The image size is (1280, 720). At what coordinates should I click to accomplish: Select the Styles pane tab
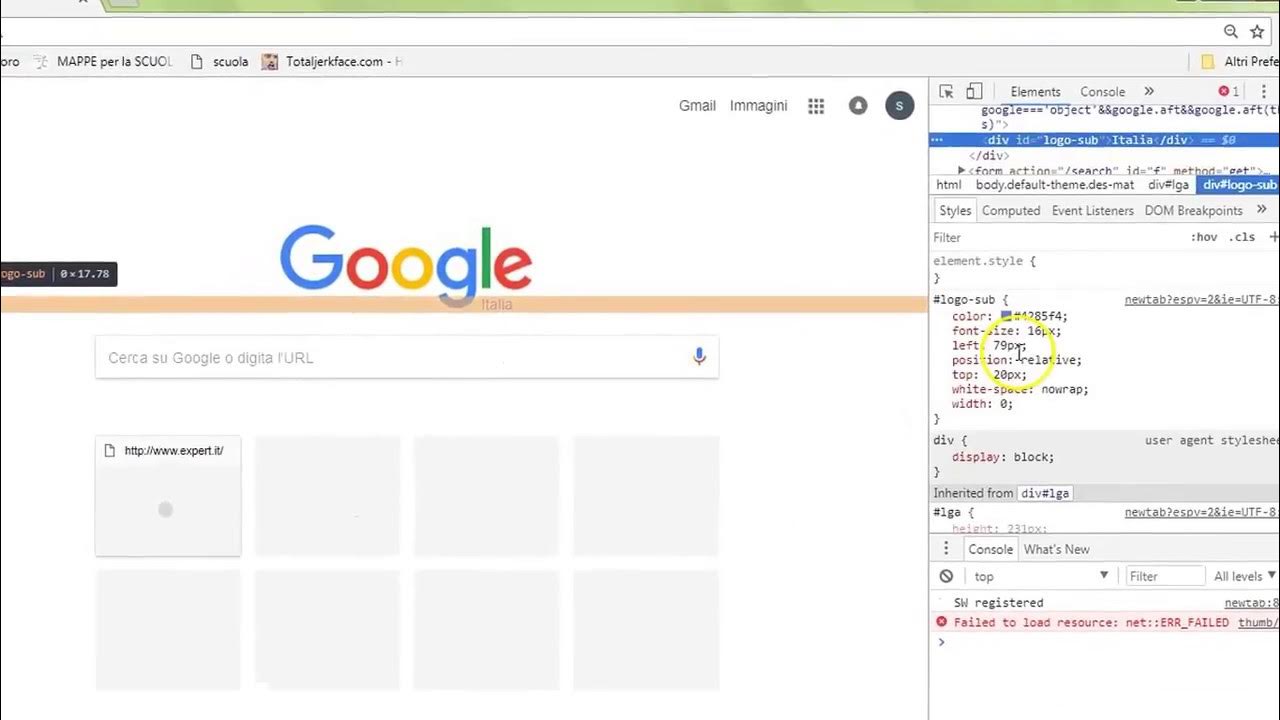point(955,210)
